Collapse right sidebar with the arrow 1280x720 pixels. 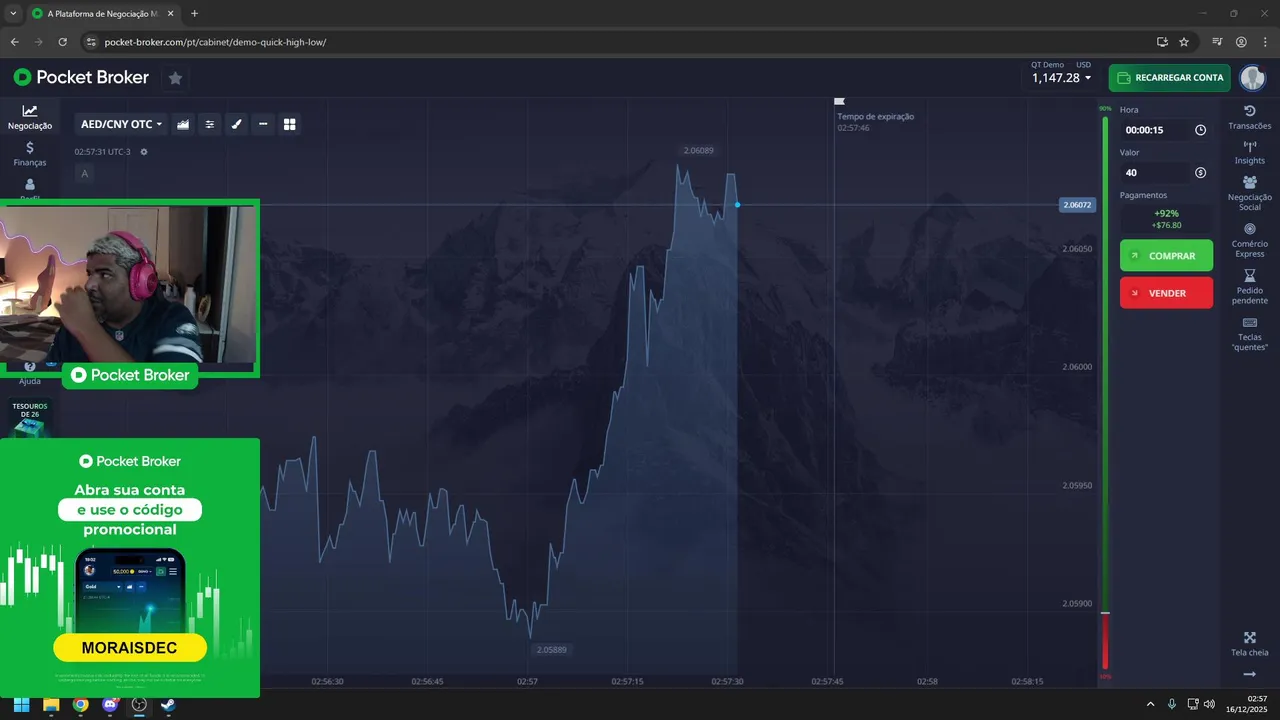click(x=1249, y=675)
